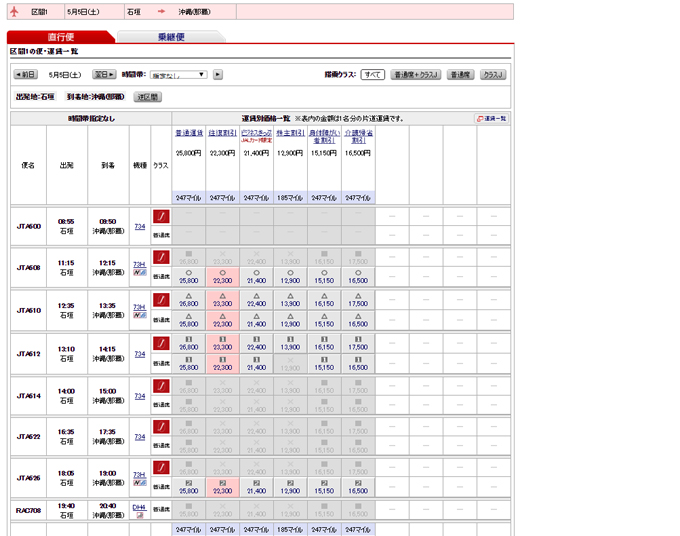This screenshot has height=536, width=680.
Task: Select JTA612 Class J fare 16,150
Action: click(324, 343)
